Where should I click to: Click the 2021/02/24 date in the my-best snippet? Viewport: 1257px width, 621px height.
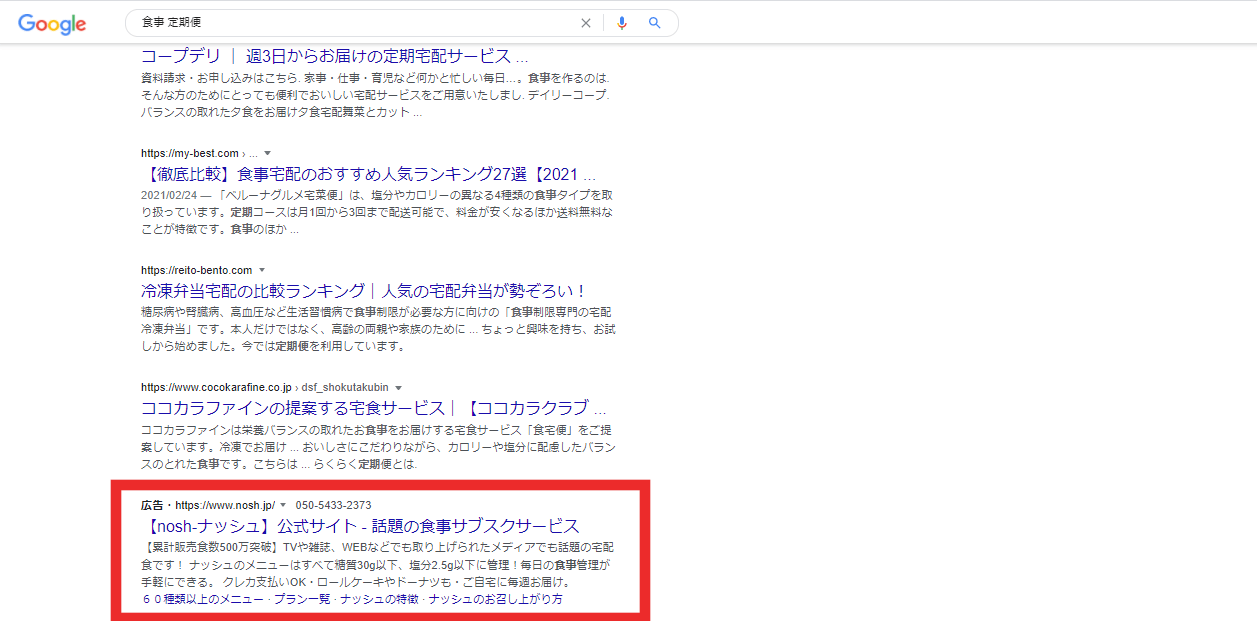tap(167, 194)
